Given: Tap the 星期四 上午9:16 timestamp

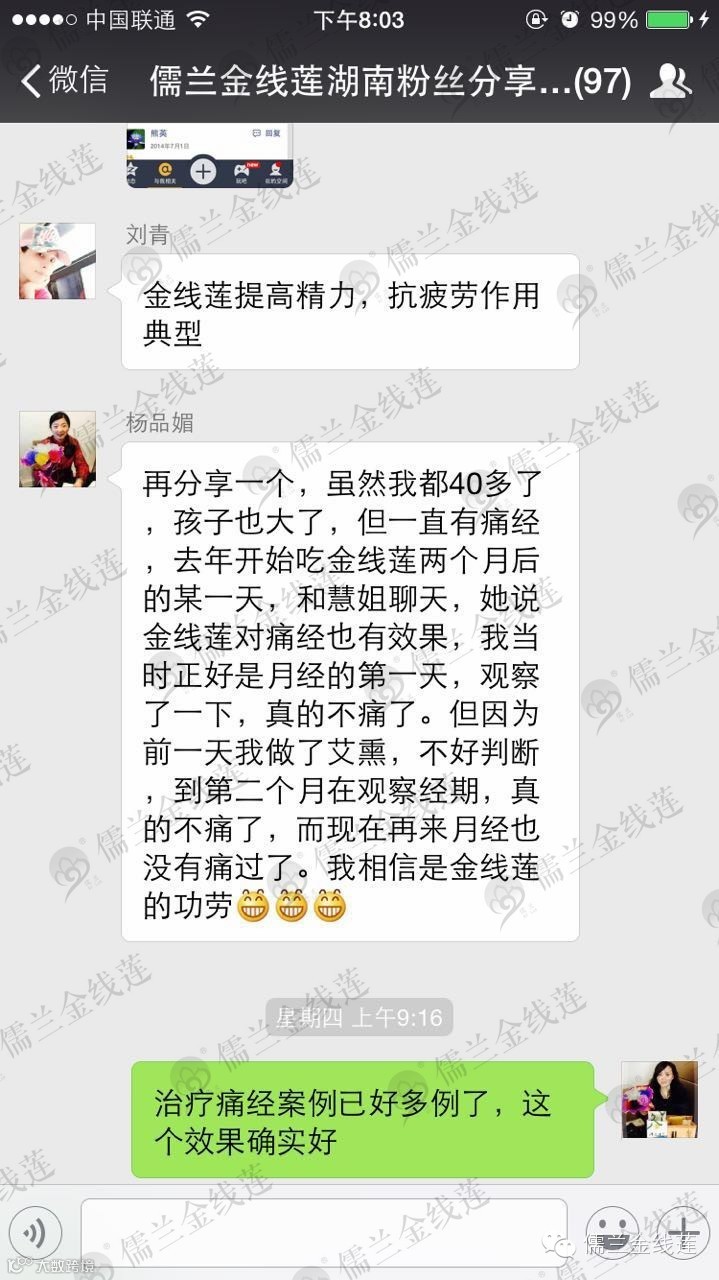Looking at the screenshot, I should coord(360,1018).
